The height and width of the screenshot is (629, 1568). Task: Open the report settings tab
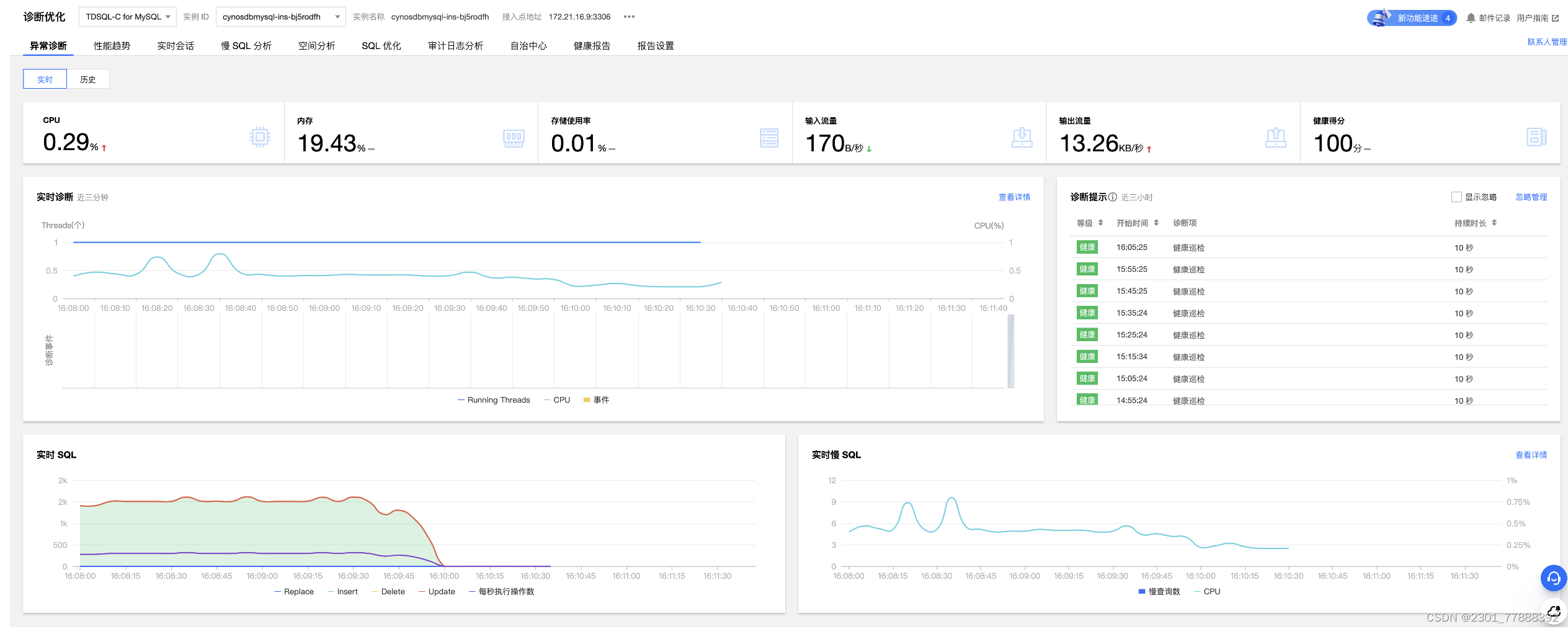coord(656,46)
